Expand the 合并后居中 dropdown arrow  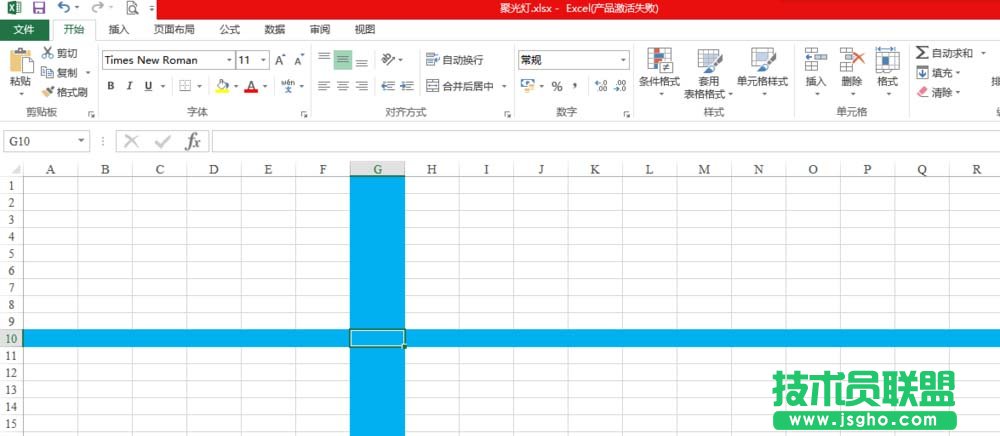(504, 86)
